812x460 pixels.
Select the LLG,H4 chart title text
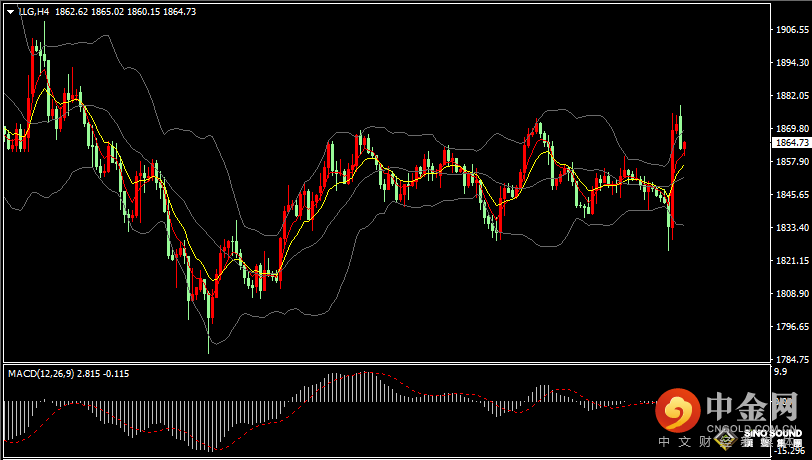(34, 11)
